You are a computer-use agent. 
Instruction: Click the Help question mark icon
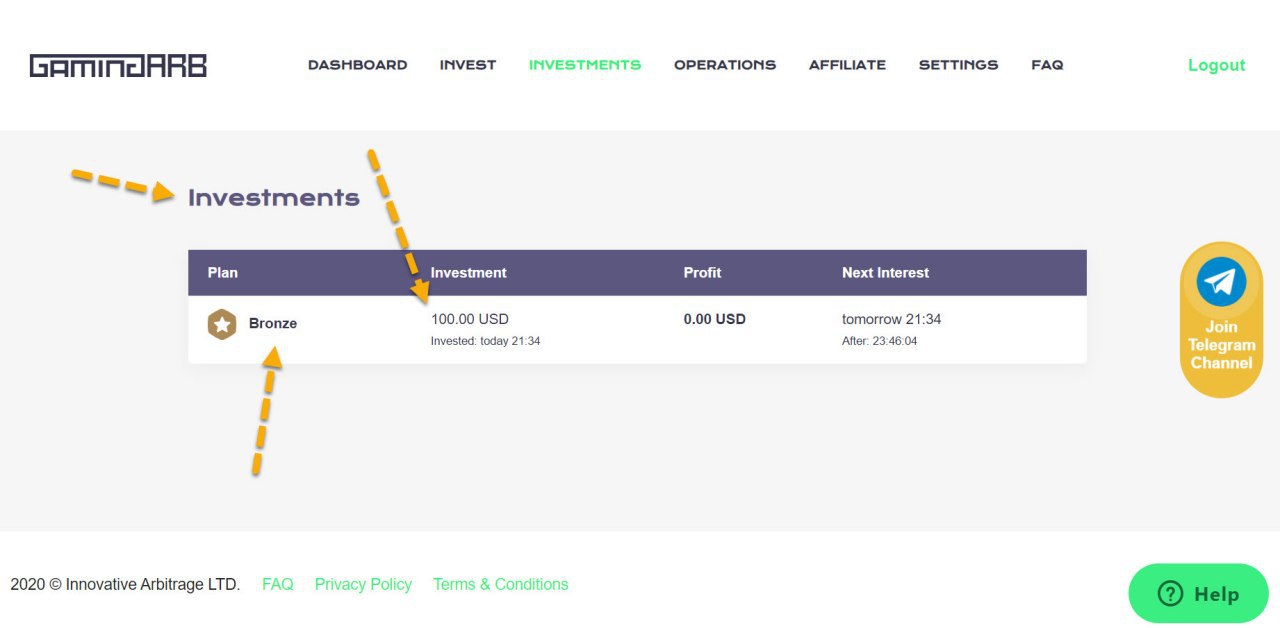(1170, 594)
